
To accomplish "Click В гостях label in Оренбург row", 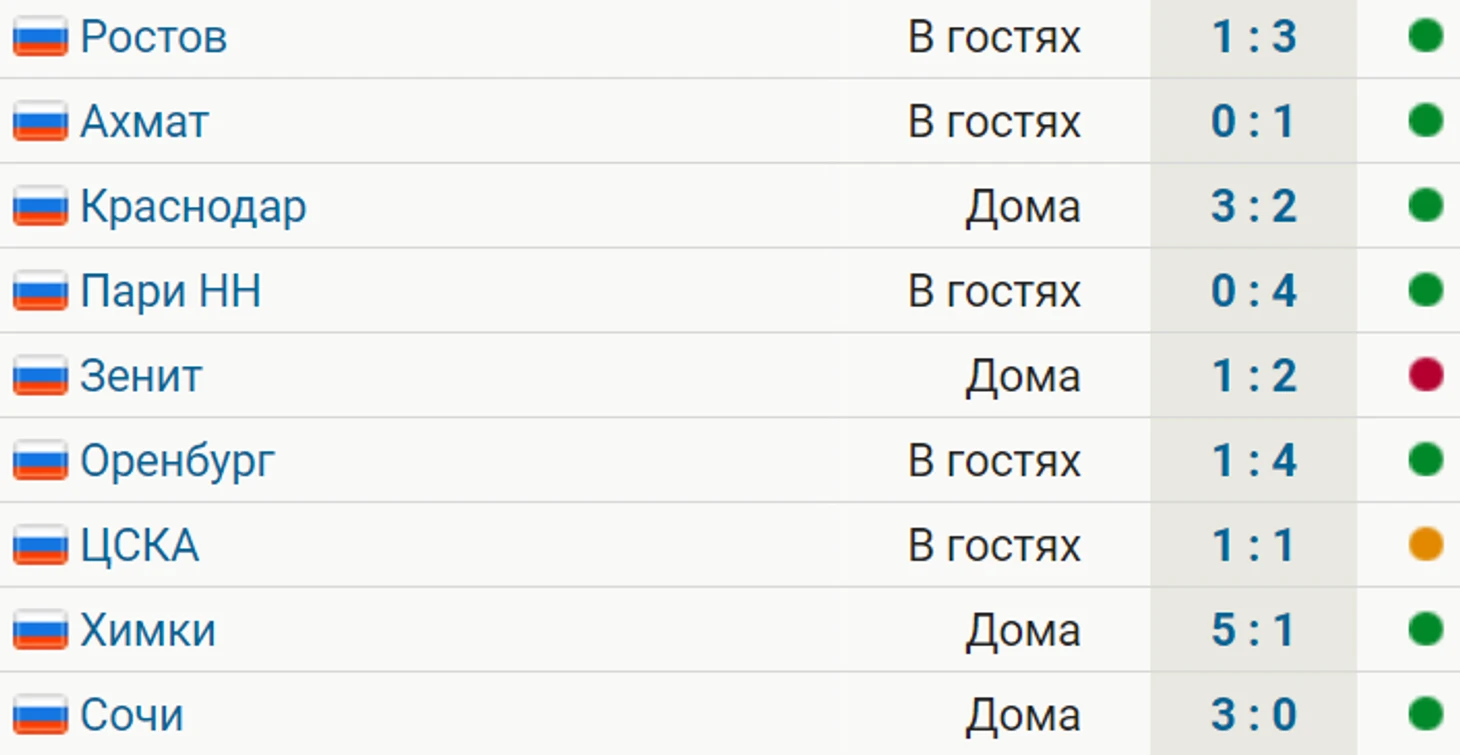I will coord(994,461).
